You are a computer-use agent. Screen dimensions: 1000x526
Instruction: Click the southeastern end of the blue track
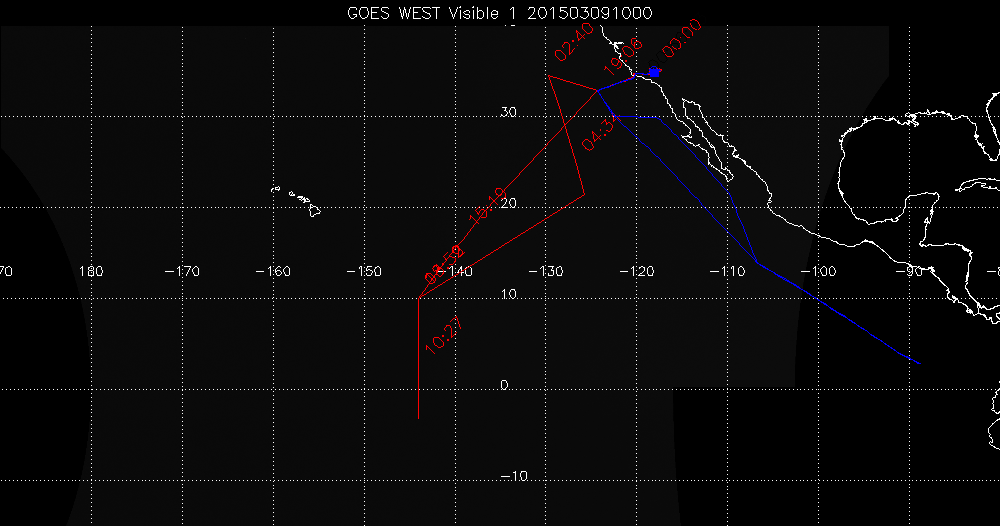919,363
